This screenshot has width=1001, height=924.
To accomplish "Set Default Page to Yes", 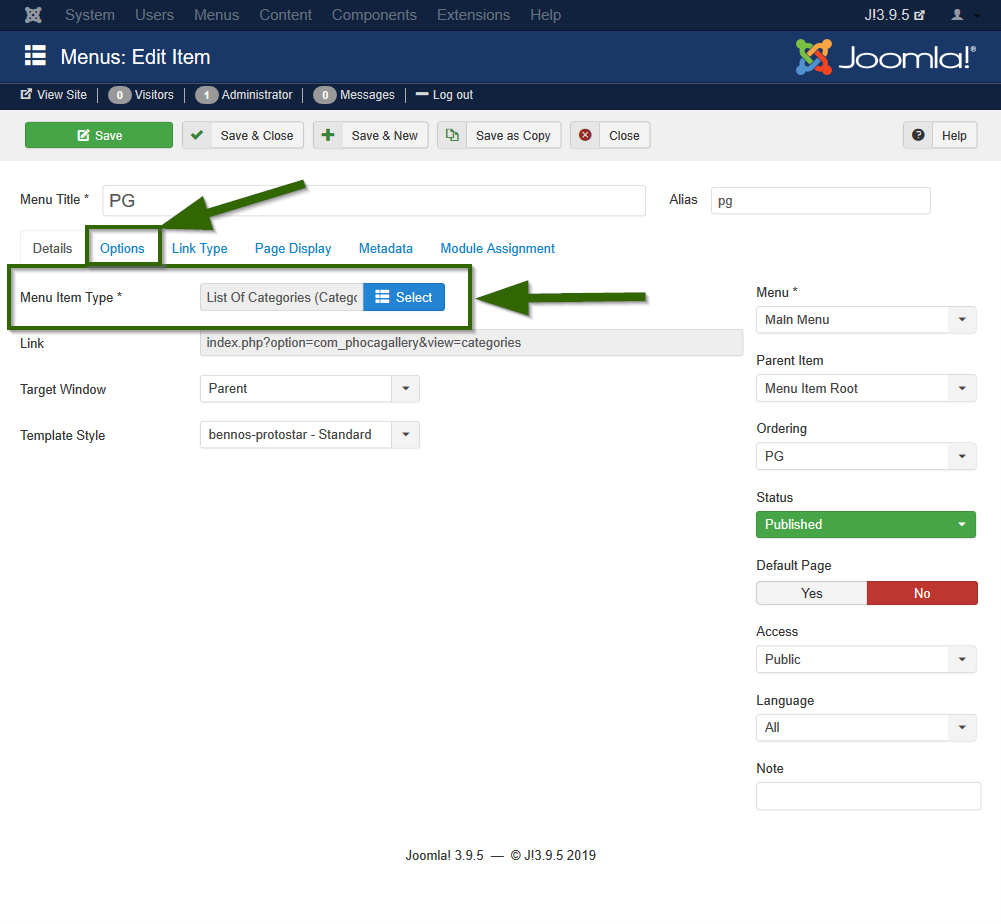I will coord(811,593).
